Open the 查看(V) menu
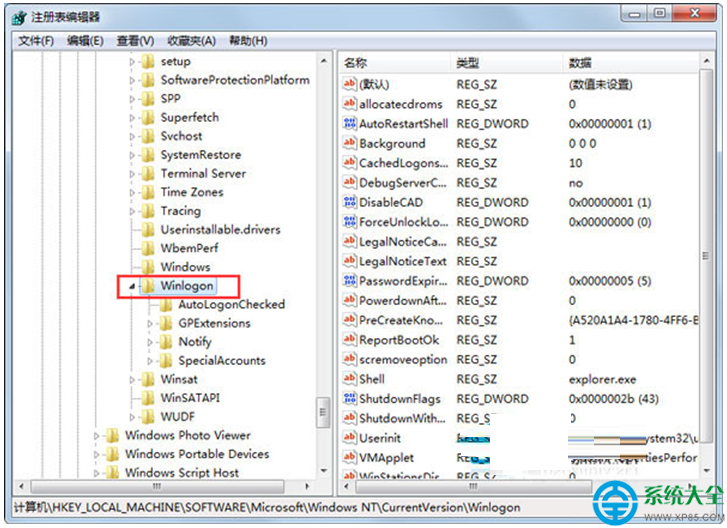 (135, 41)
